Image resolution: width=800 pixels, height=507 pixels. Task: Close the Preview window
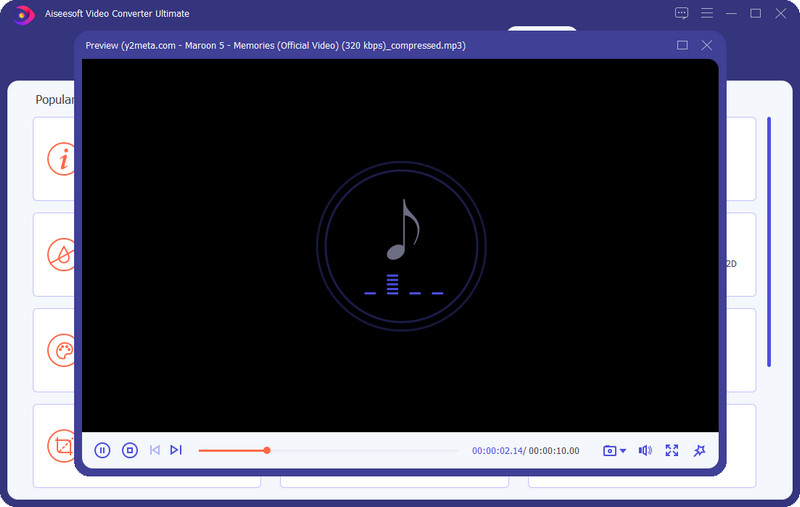point(707,45)
